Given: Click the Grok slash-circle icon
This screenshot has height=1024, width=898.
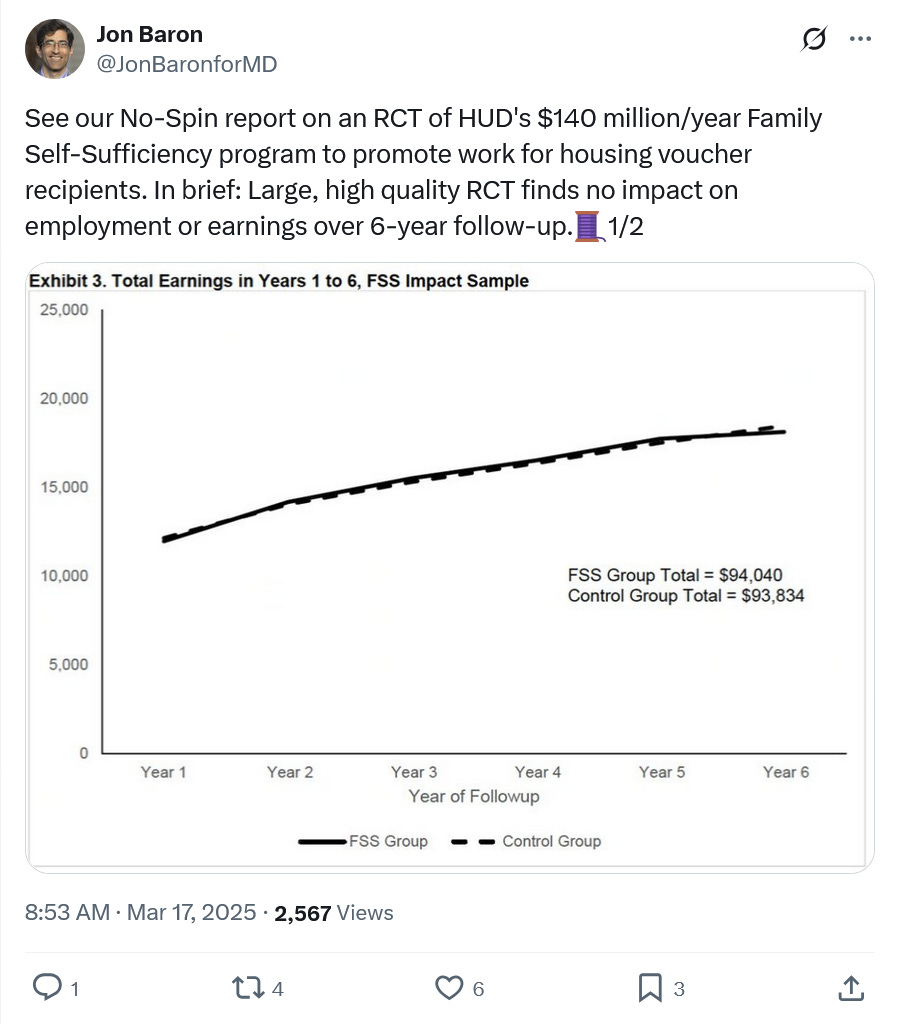Looking at the screenshot, I should 814,39.
